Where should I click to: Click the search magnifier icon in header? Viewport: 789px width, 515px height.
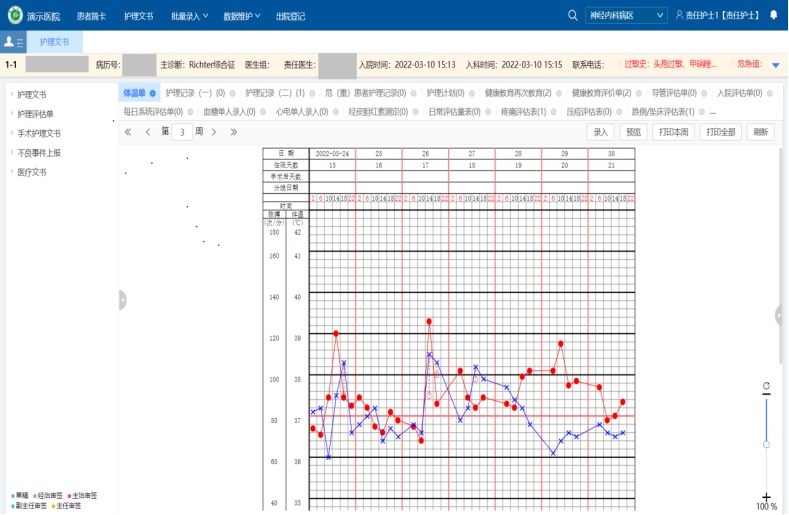click(x=572, y=16)
